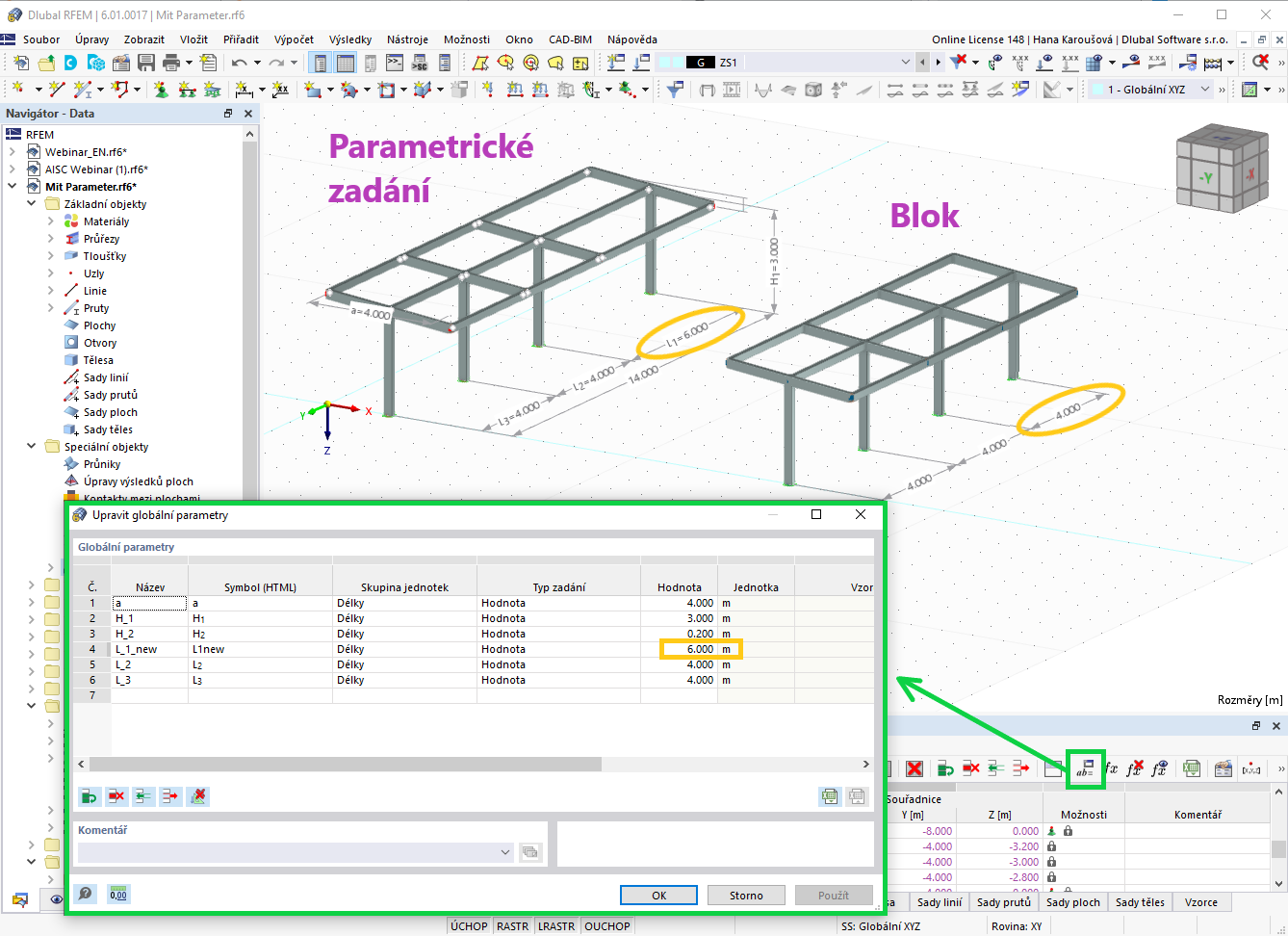
Task: Collapse the Základní objekty folder
Action: 32,204
